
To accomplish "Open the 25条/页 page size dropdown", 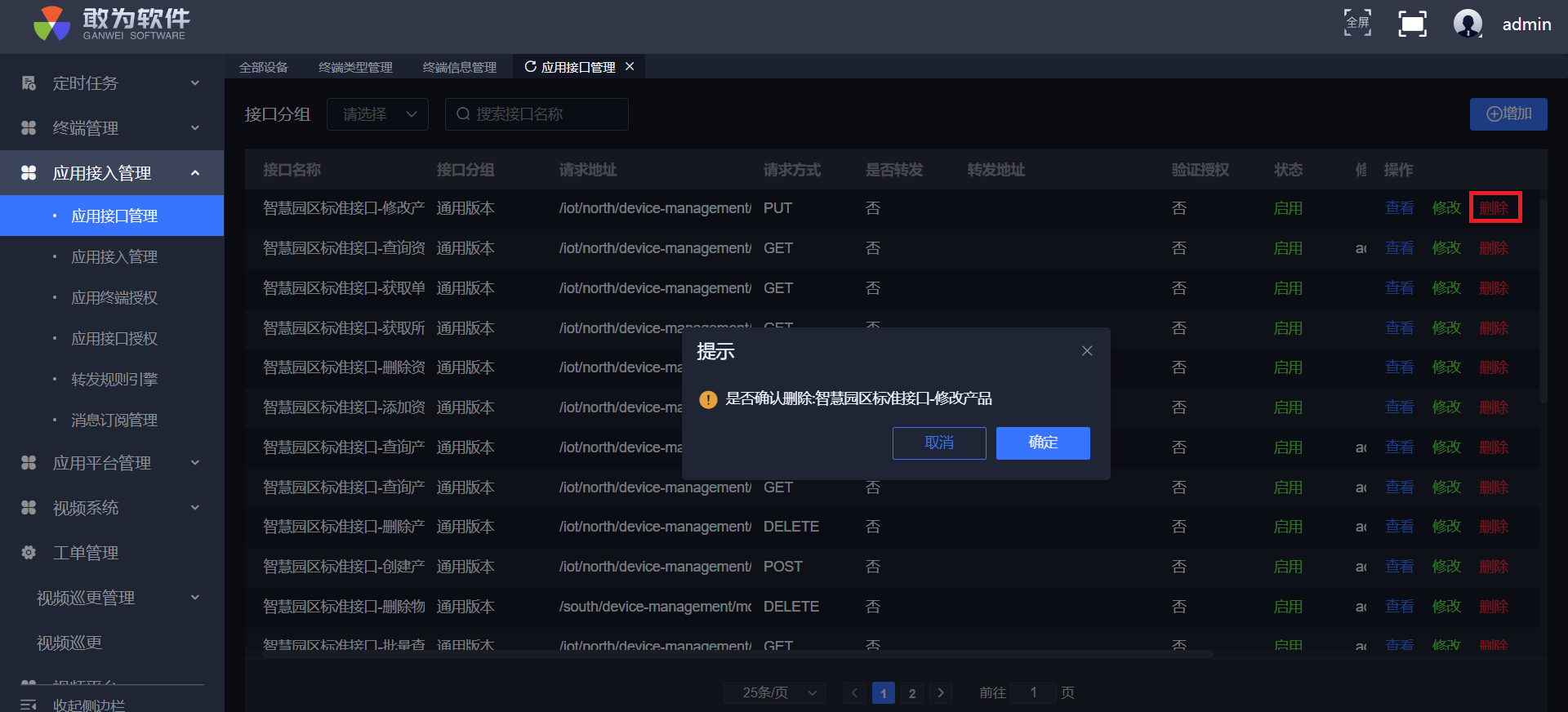I will click(x=774, y=692).
